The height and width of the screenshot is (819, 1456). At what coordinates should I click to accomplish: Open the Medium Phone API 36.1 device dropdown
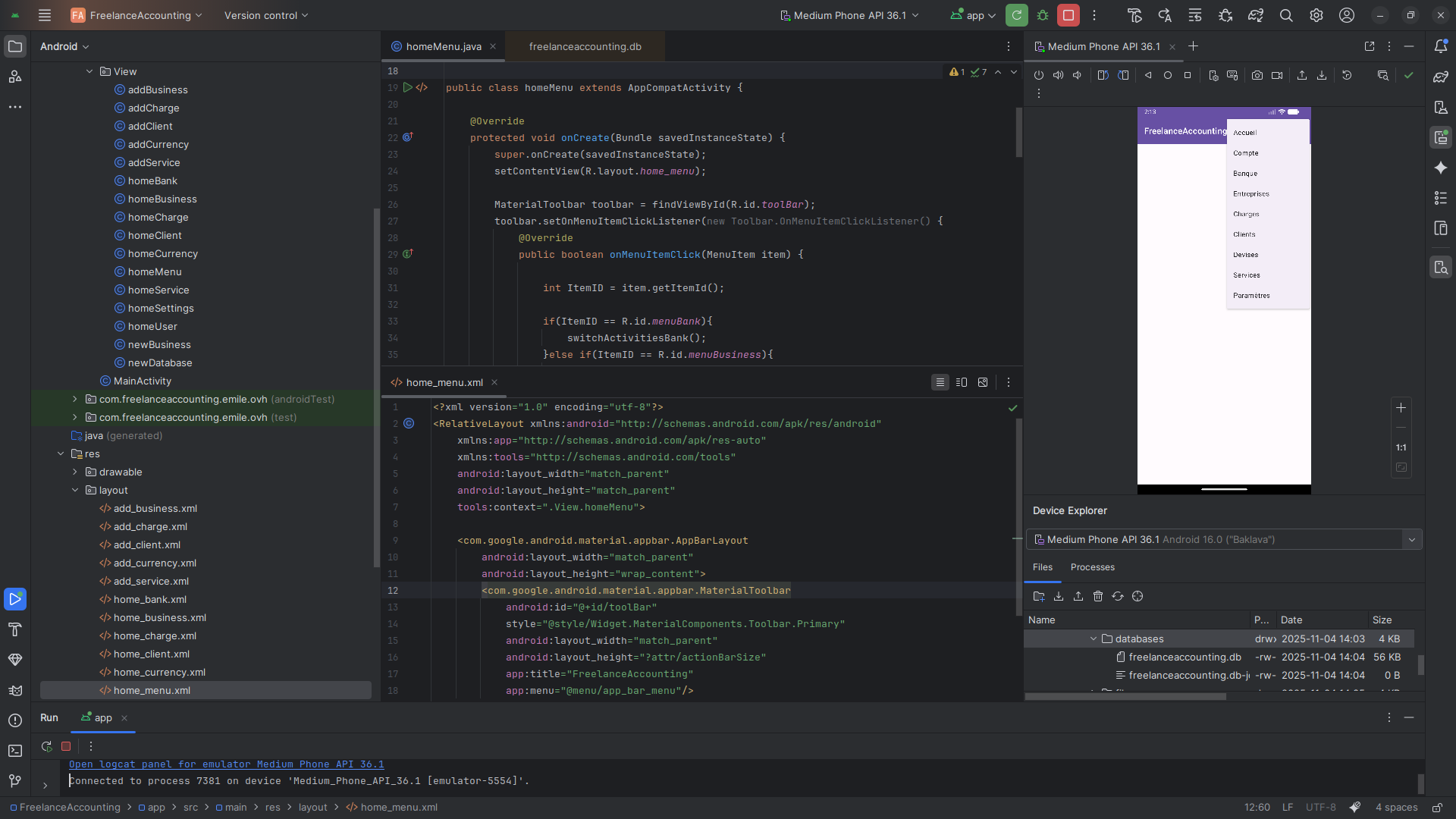coord(849,15)
